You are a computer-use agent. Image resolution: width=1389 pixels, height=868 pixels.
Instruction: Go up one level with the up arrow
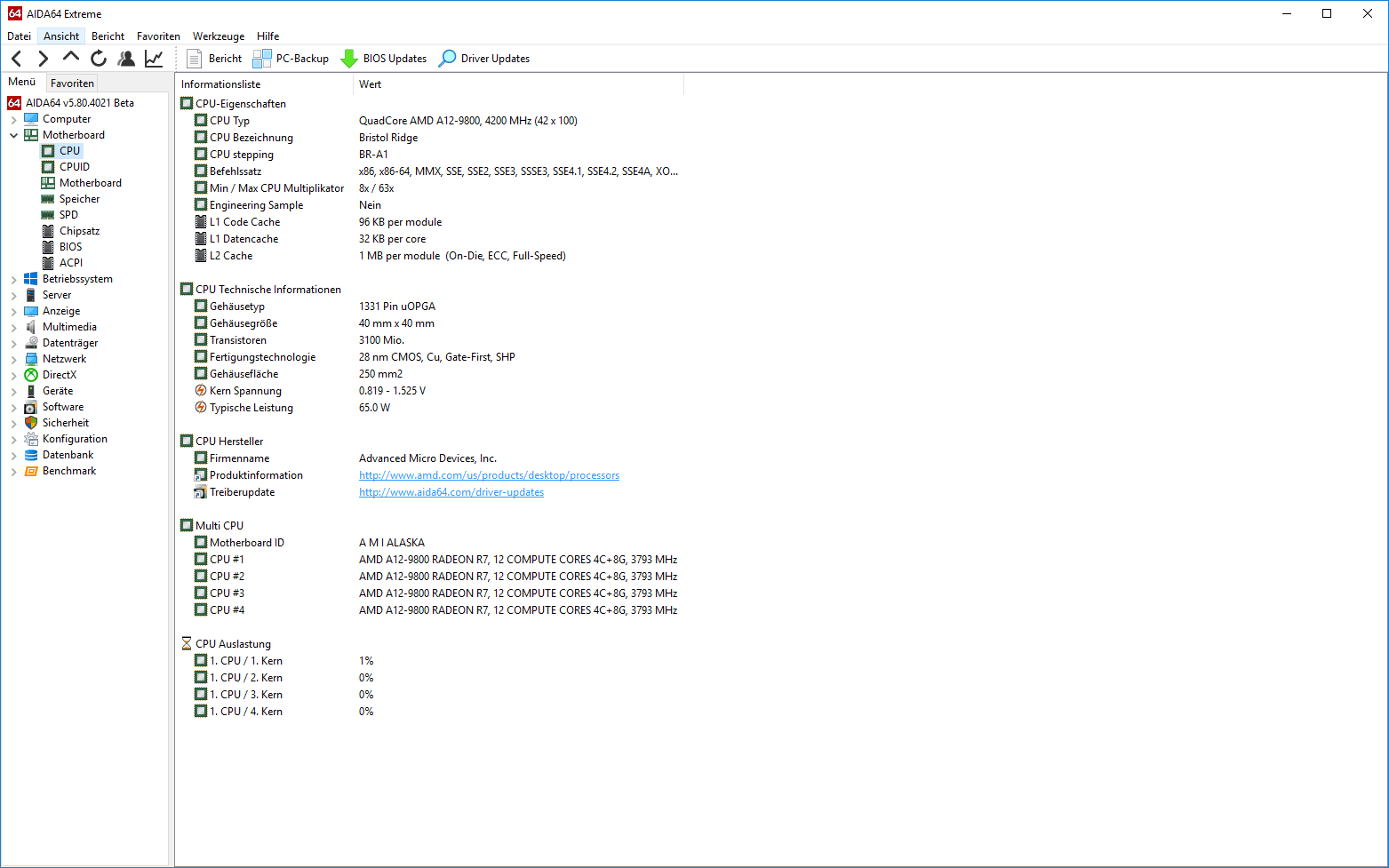tap(71, 58)
